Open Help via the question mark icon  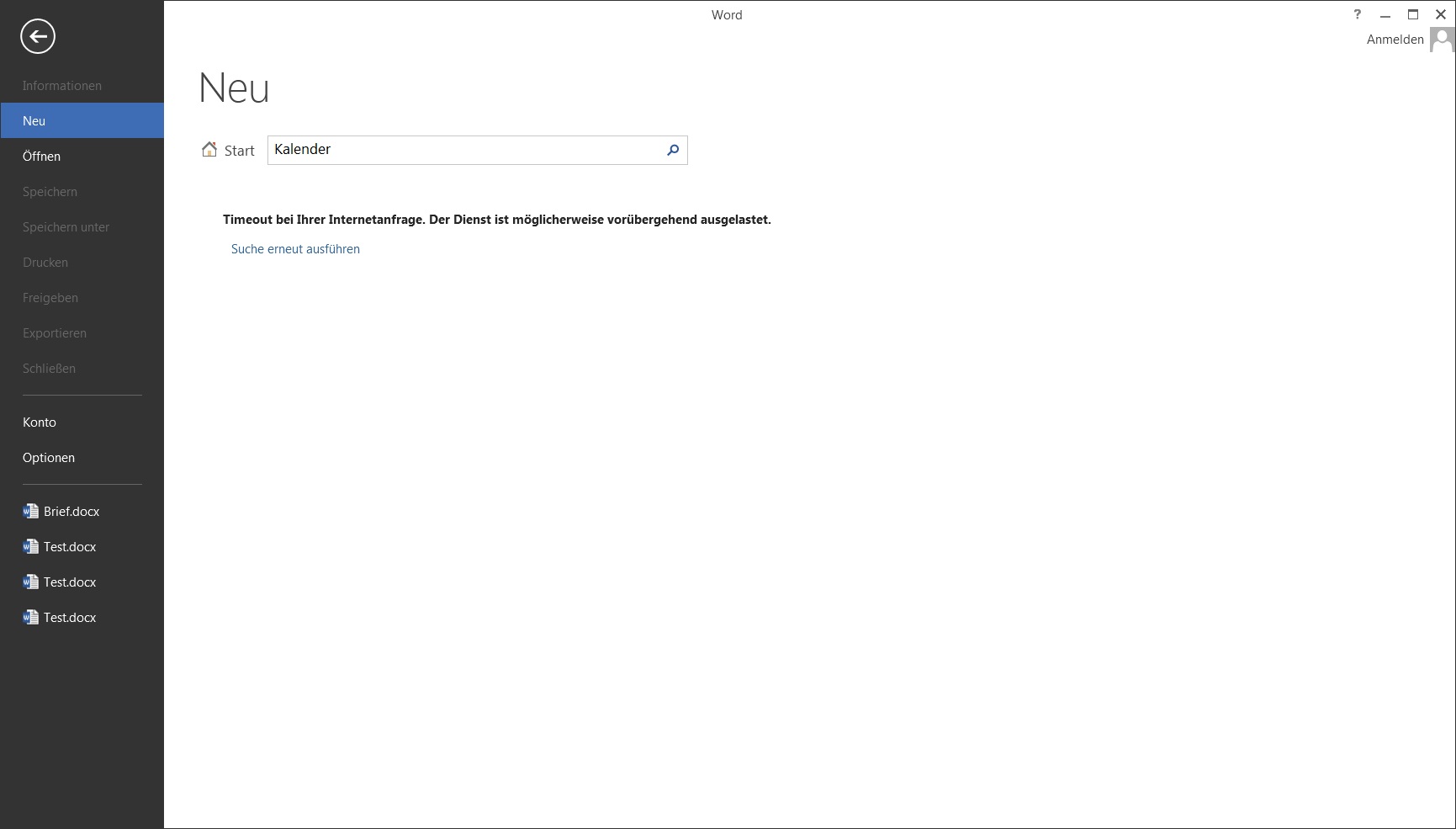(1357, 14)
